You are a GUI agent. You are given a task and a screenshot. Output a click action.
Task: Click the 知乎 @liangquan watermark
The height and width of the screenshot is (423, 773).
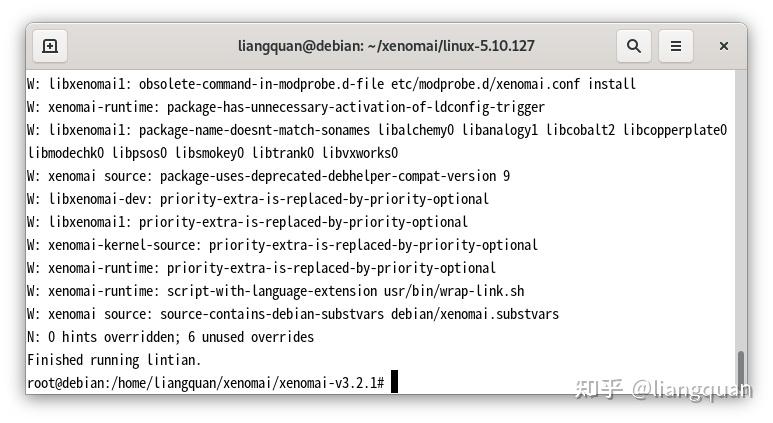tap(662, 389)
